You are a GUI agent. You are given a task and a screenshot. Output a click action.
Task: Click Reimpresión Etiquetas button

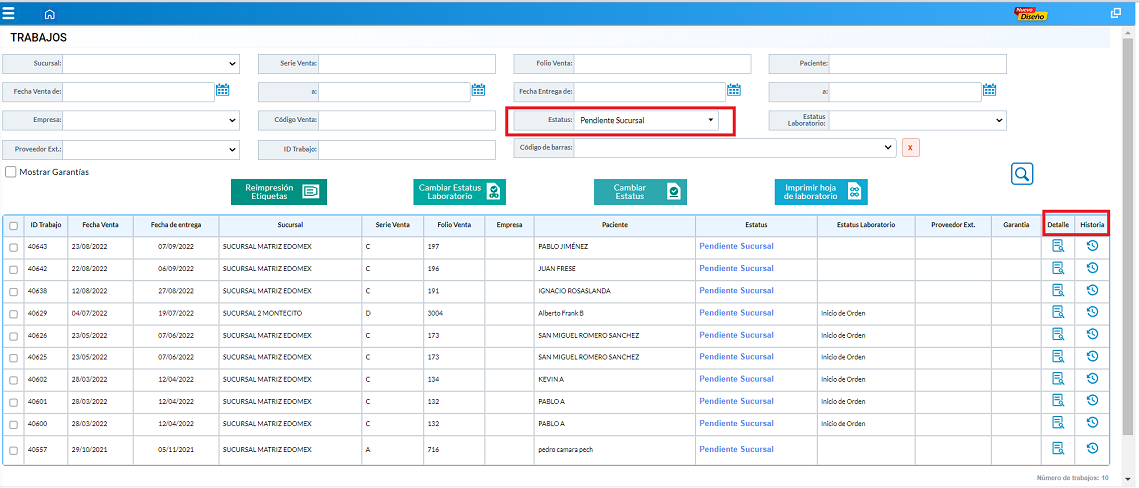click(x=279, y=192)
